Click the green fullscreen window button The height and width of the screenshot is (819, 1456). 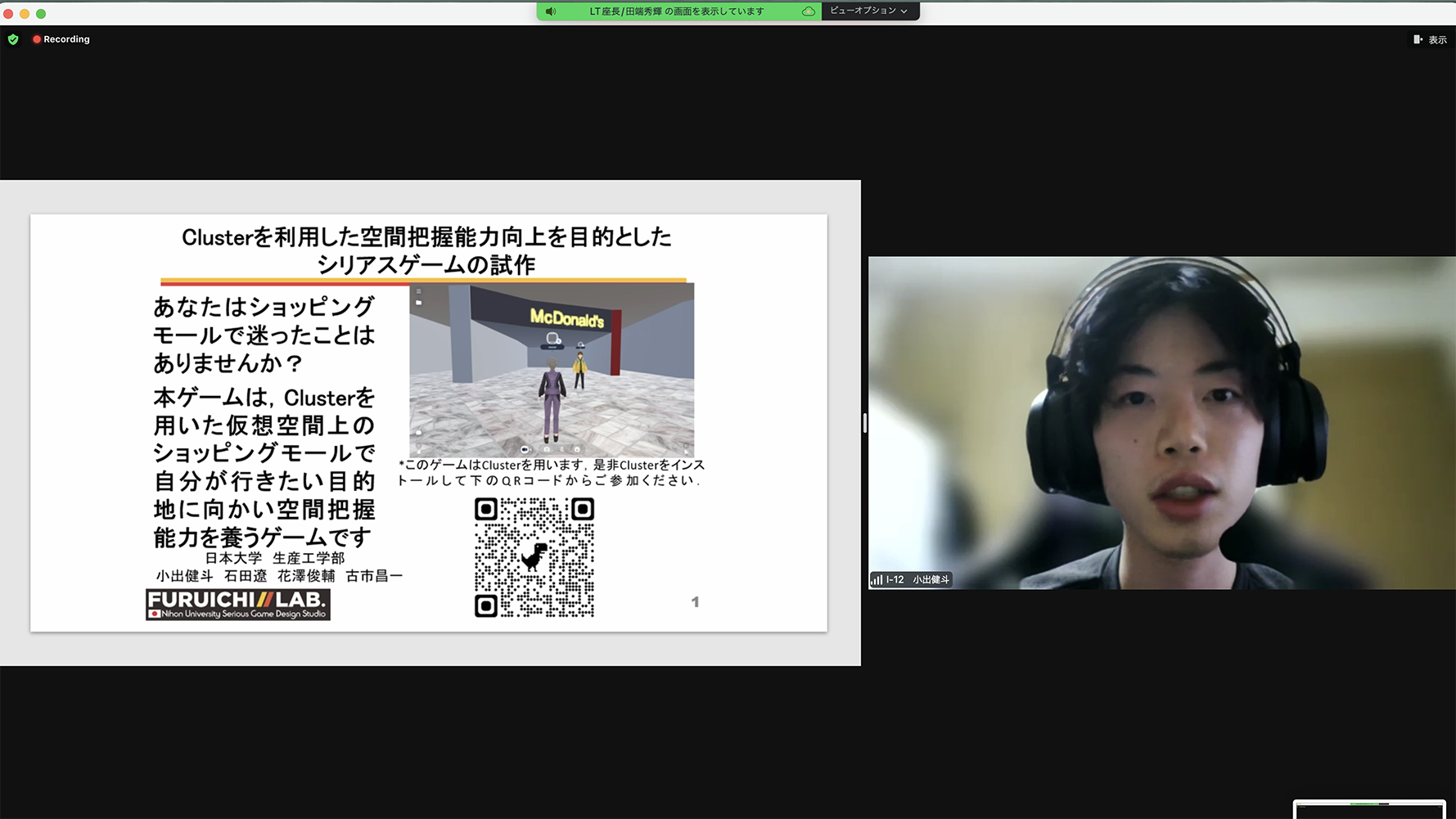click(x=41, y=14)
